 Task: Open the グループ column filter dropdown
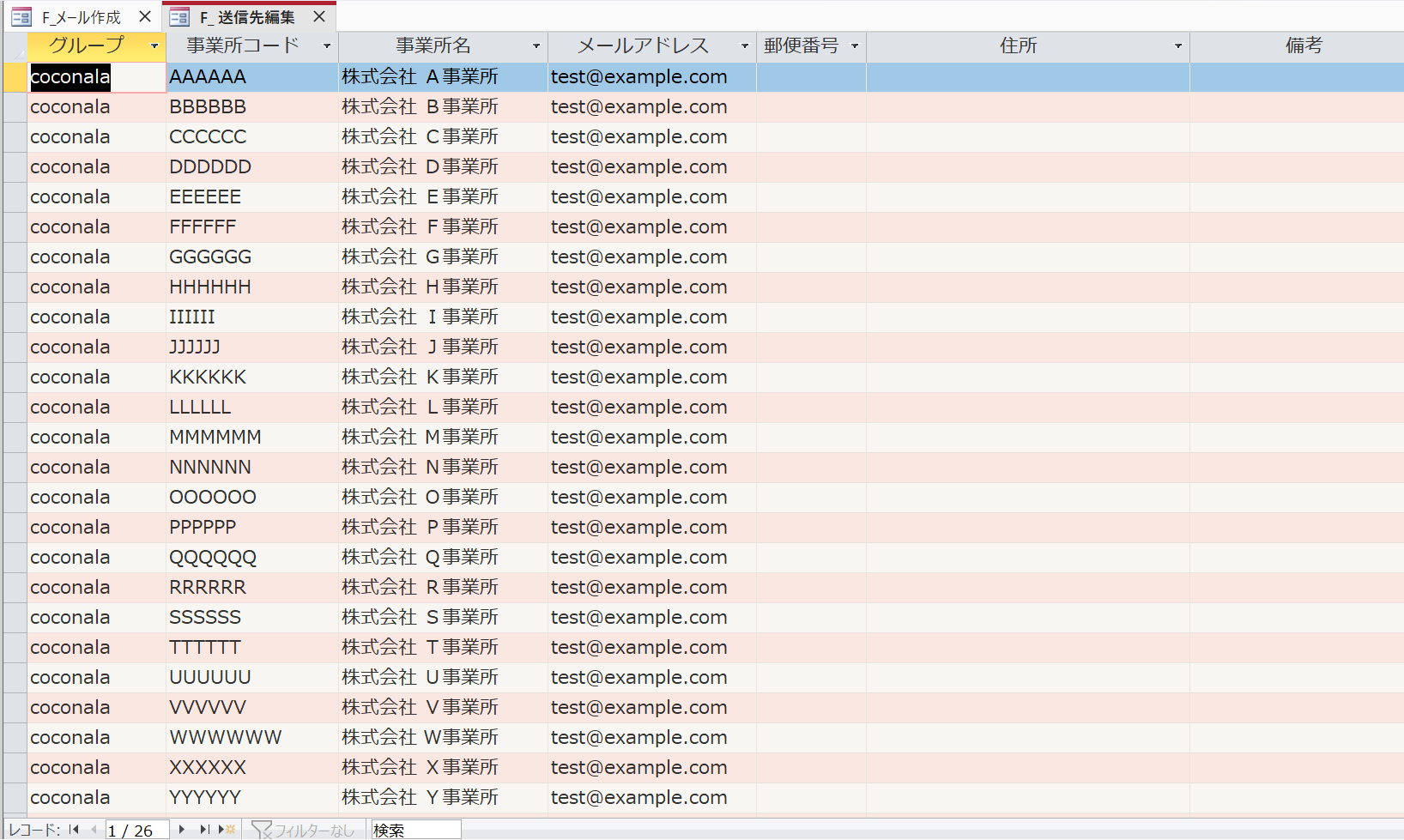(154, 46)
